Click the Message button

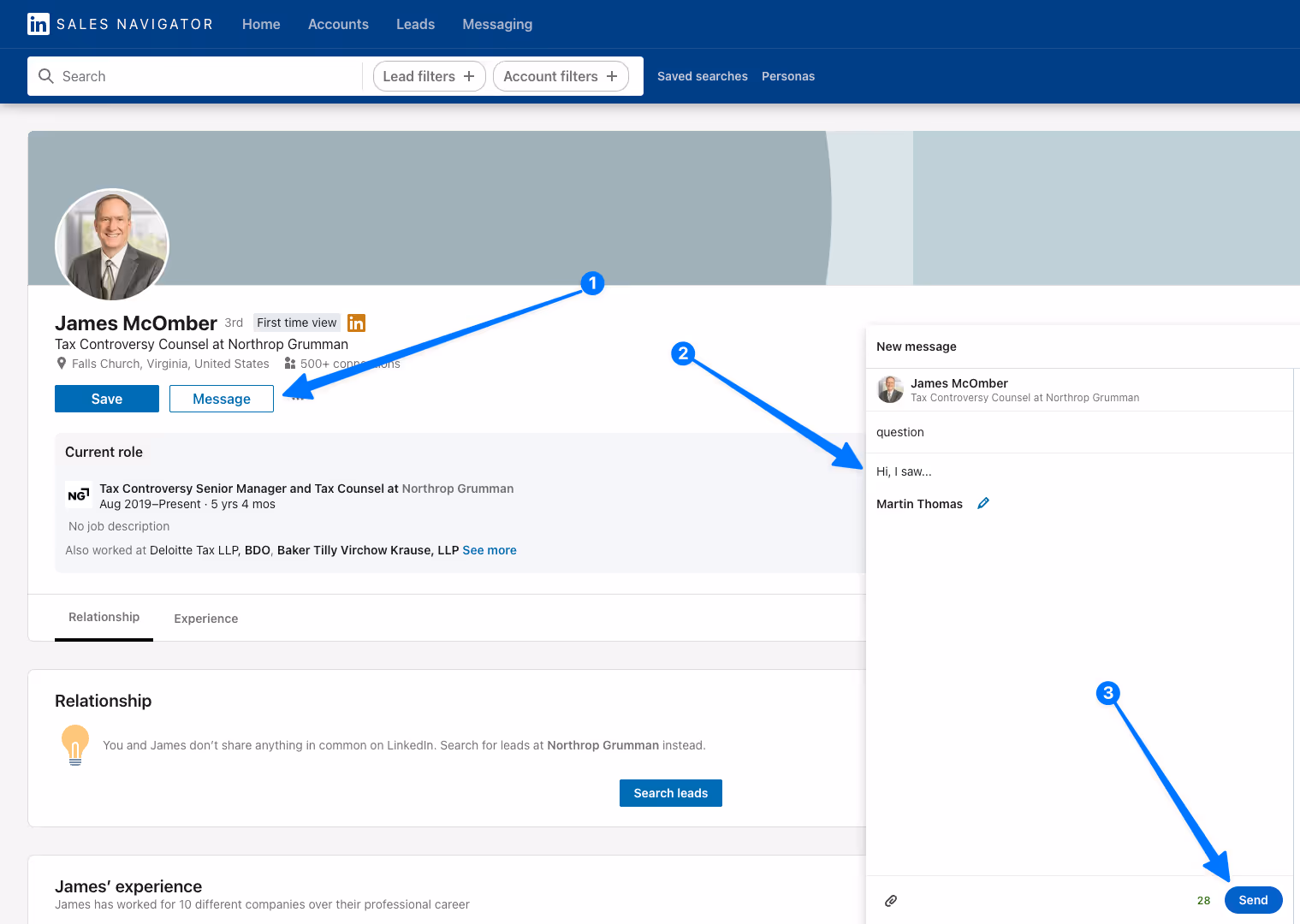[222, 399]
